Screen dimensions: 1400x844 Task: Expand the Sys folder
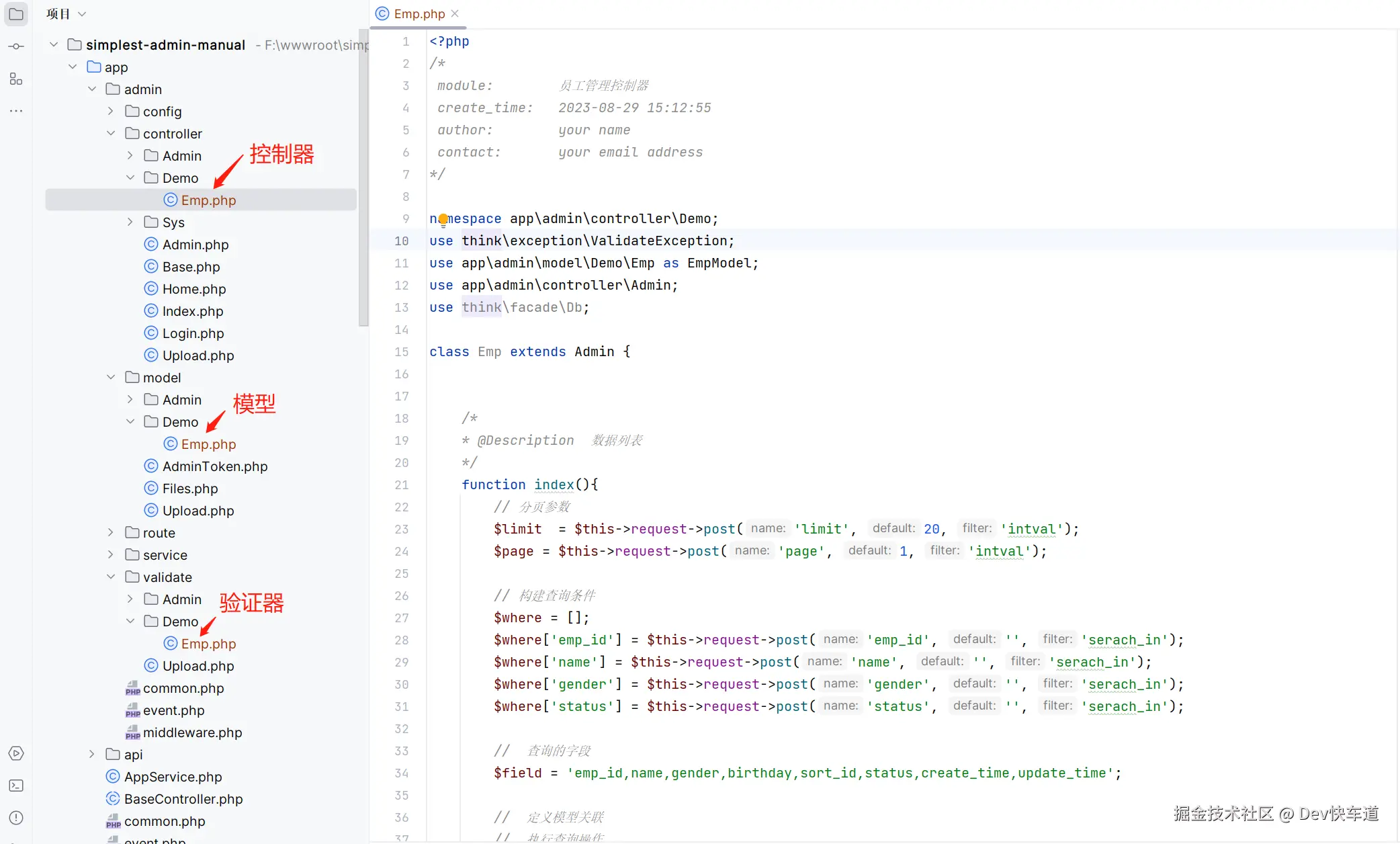point(130,222)
